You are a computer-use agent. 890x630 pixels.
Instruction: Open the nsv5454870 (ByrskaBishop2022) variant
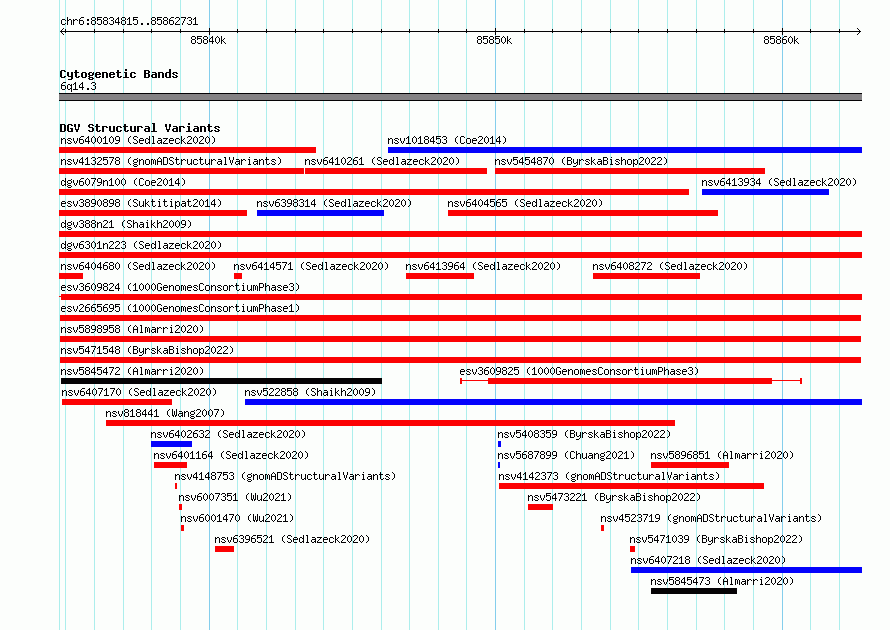pos(629,171)
